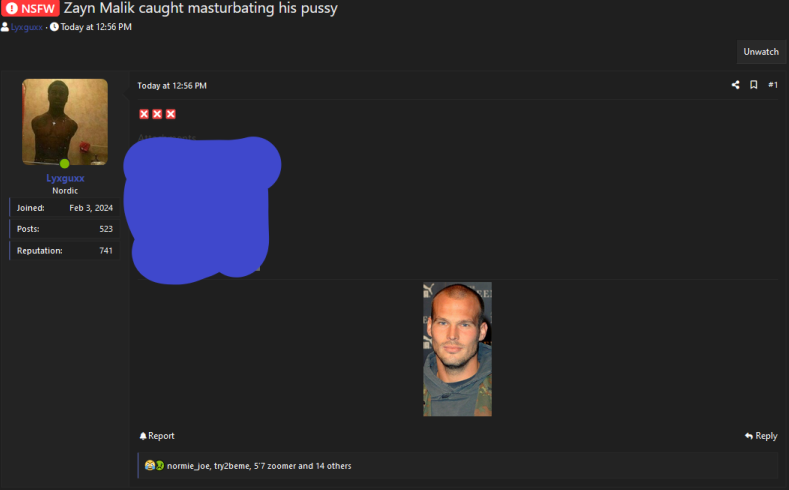Click the green online status indicator
The height and width of the screenshot is (490, 789).
coord(64,164)
